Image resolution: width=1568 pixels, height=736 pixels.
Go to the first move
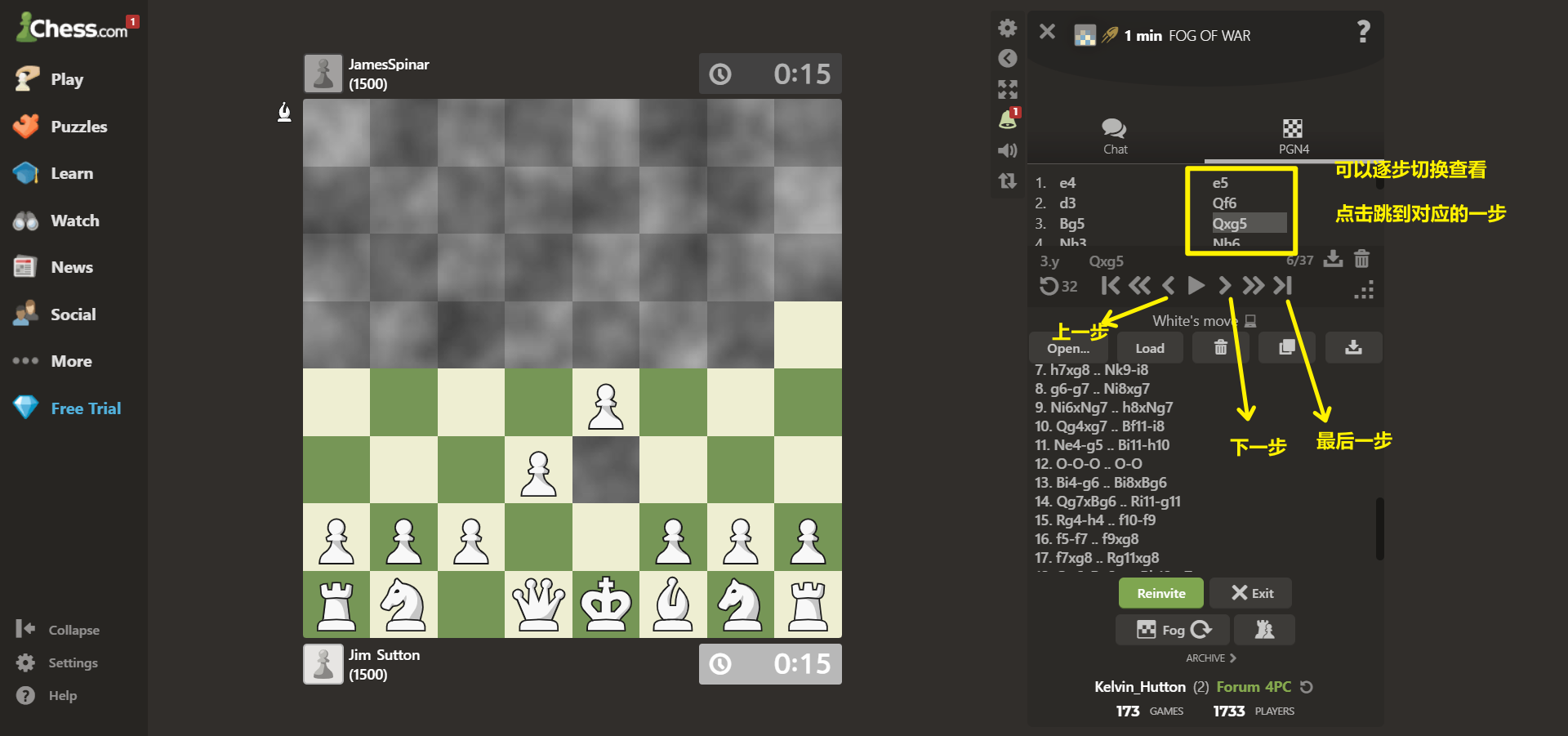click(1110, 285)
